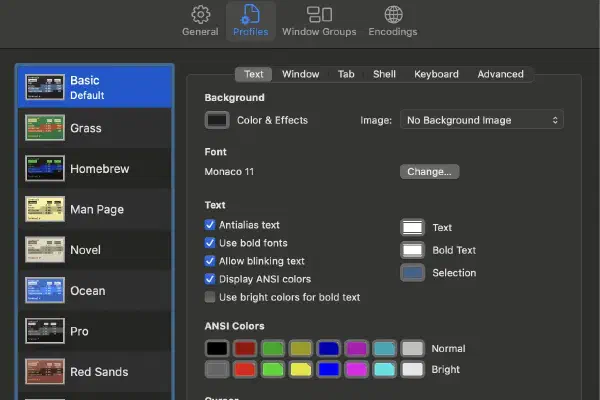Pick the Red Sands profile
This screenshot has width=600, height=400.
[x=98, y=372]
